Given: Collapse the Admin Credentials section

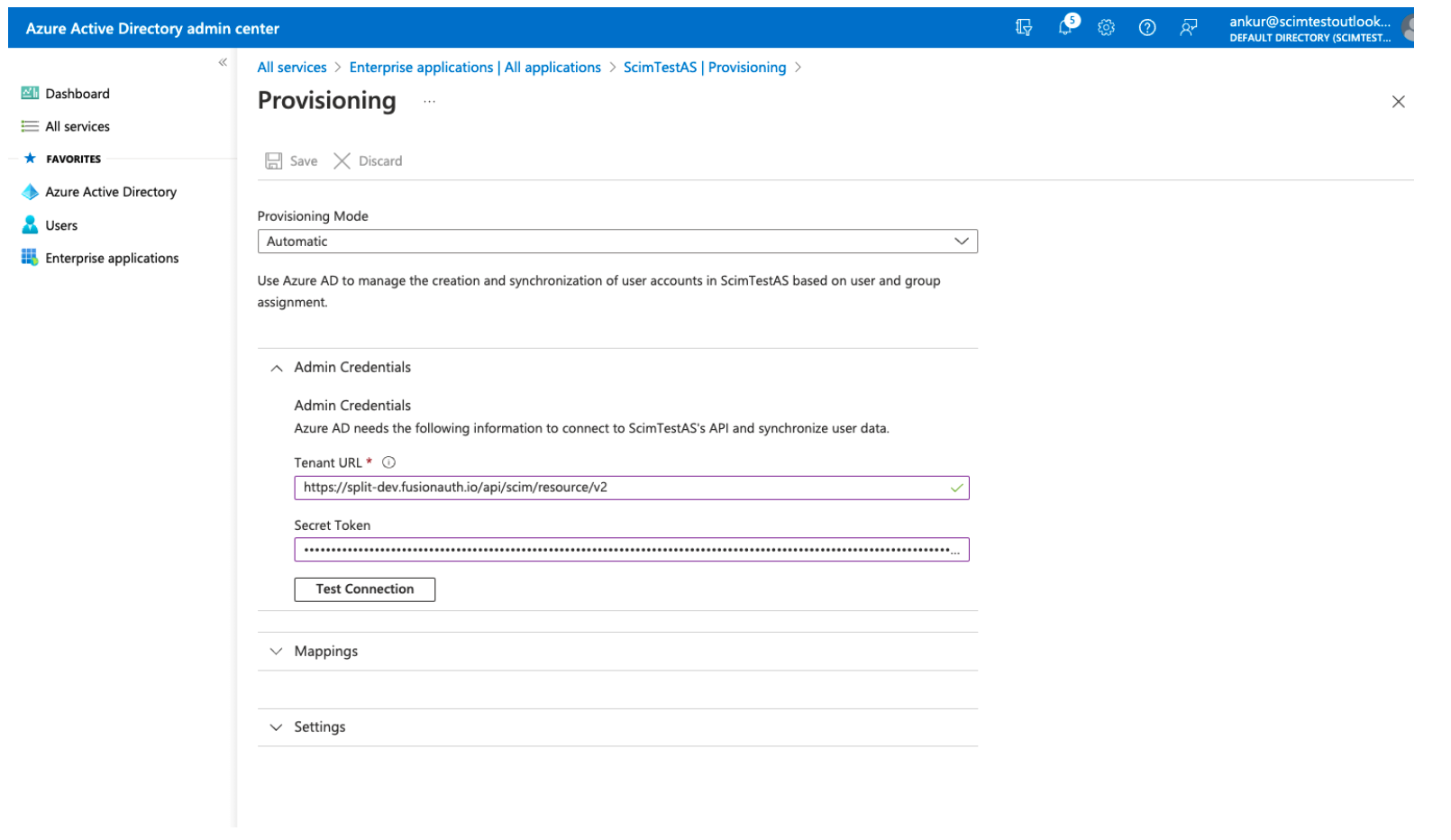Looking at the screenshot, I should 277,368.
